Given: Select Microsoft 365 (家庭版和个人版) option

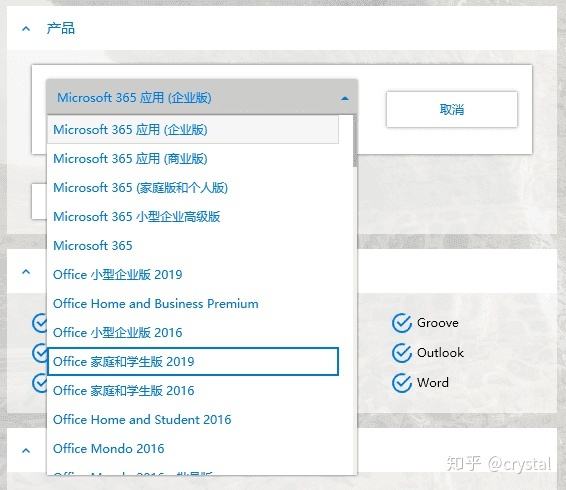Looking at the screenshot, I should point(193,187).
